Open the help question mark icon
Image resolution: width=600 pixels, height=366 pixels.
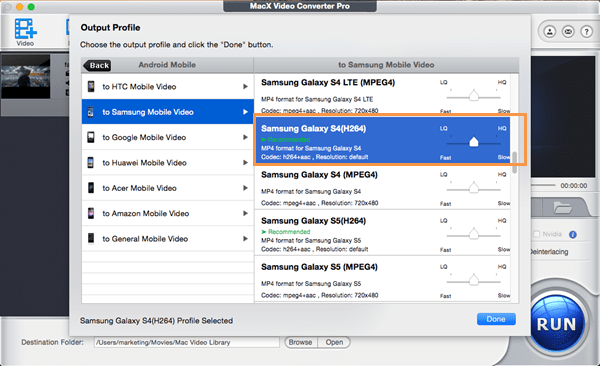[x=586, y=31]
